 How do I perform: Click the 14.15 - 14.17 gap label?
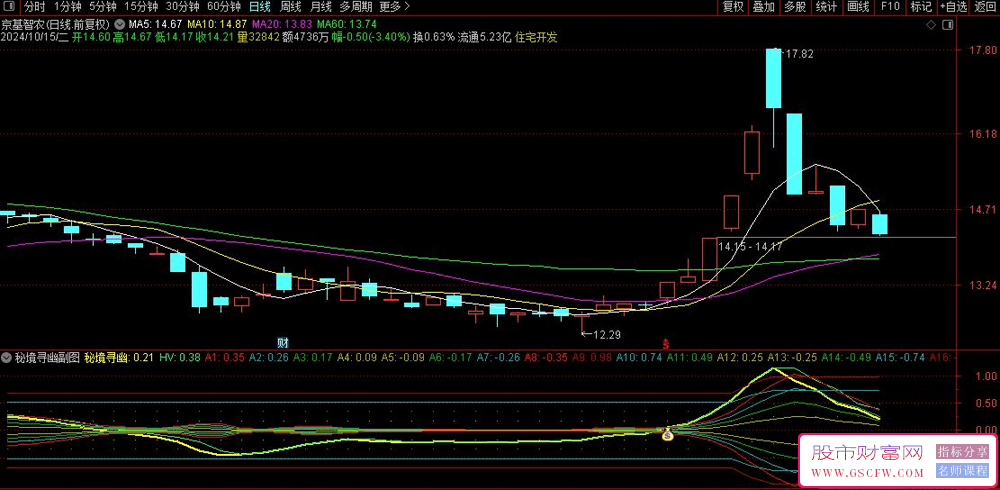coord(750,246)
